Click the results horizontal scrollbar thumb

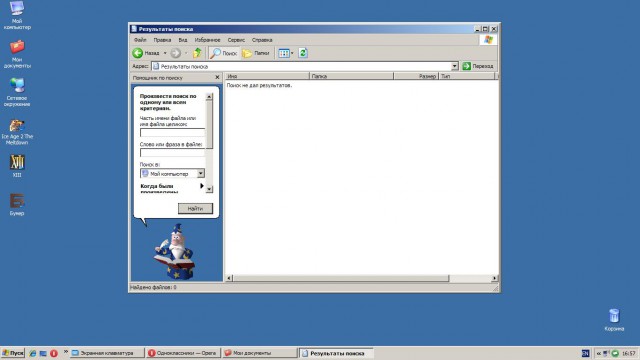pyautogui.click(x=341, y=278)
